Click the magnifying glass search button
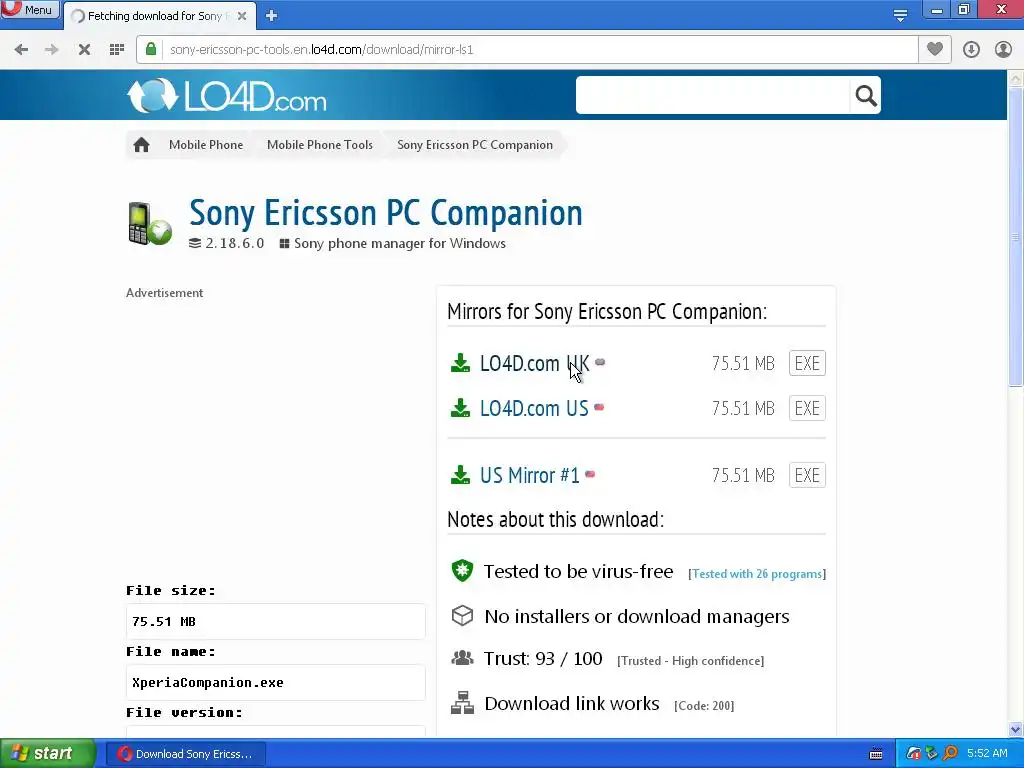The height and width of the screenshot is (768, 1024). 865,95
